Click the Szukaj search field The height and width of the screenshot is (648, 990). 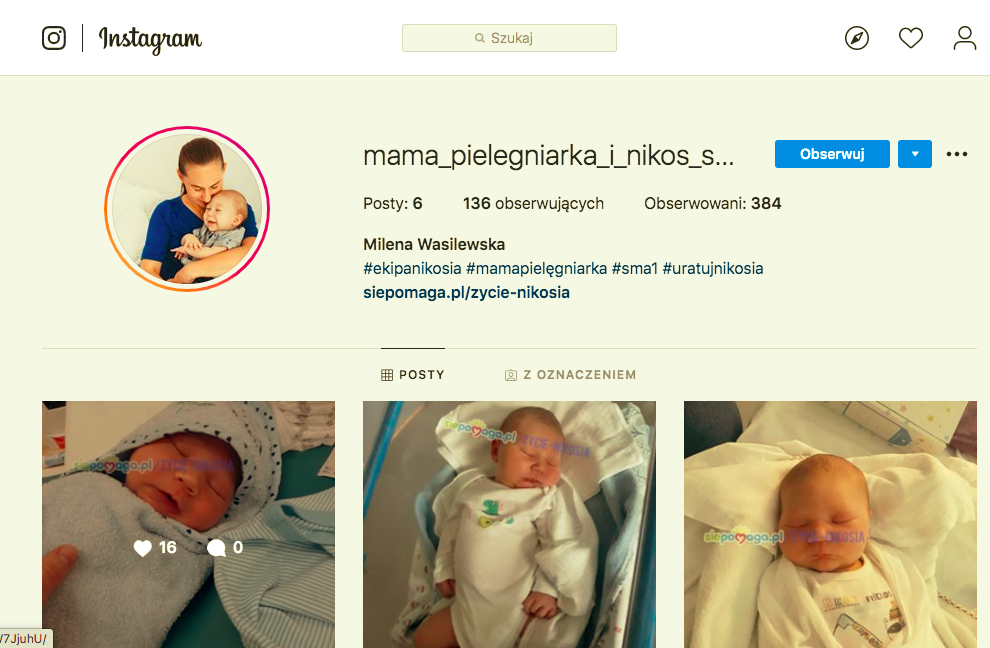[x=509, y=38]
